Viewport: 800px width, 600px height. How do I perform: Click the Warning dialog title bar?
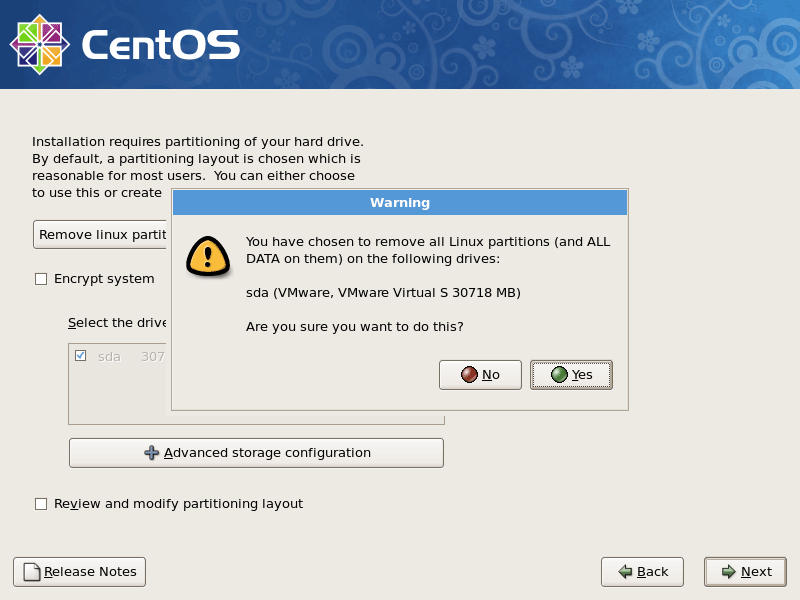tap(400, 202)
